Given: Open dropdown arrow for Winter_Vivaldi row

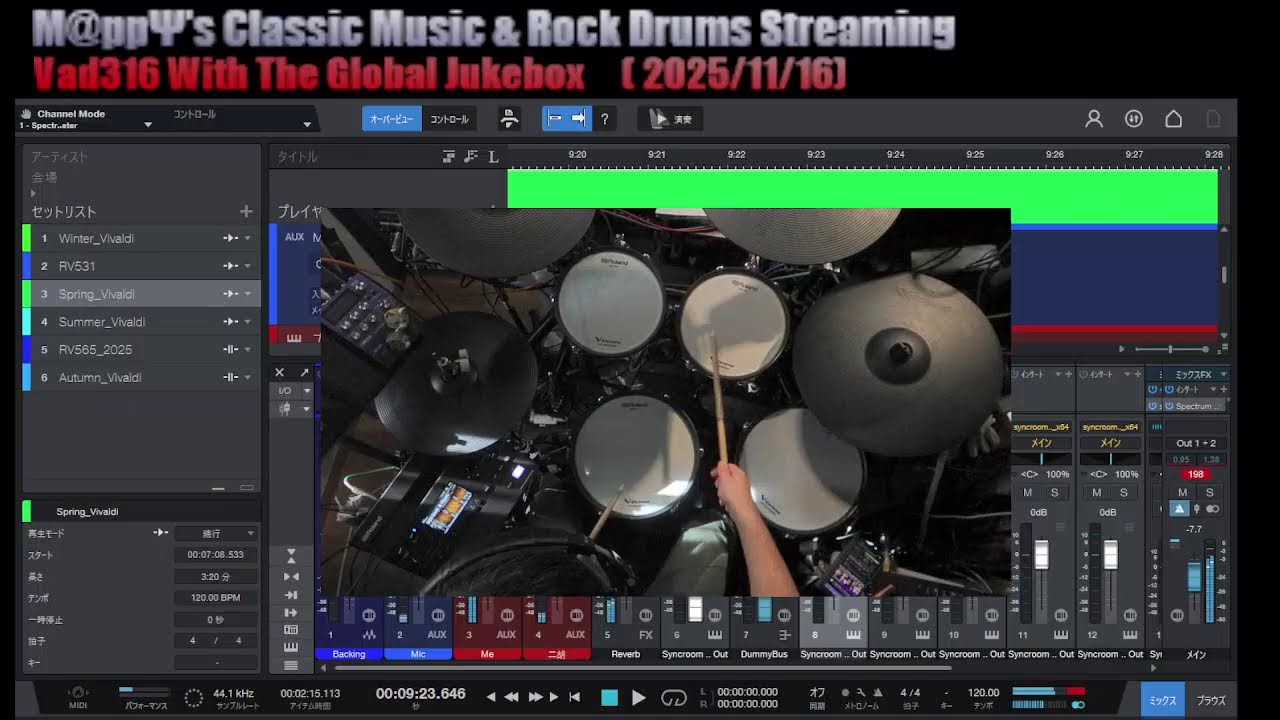Looking at the screenshot, I should pyautogui.click(x=248, y=238).
